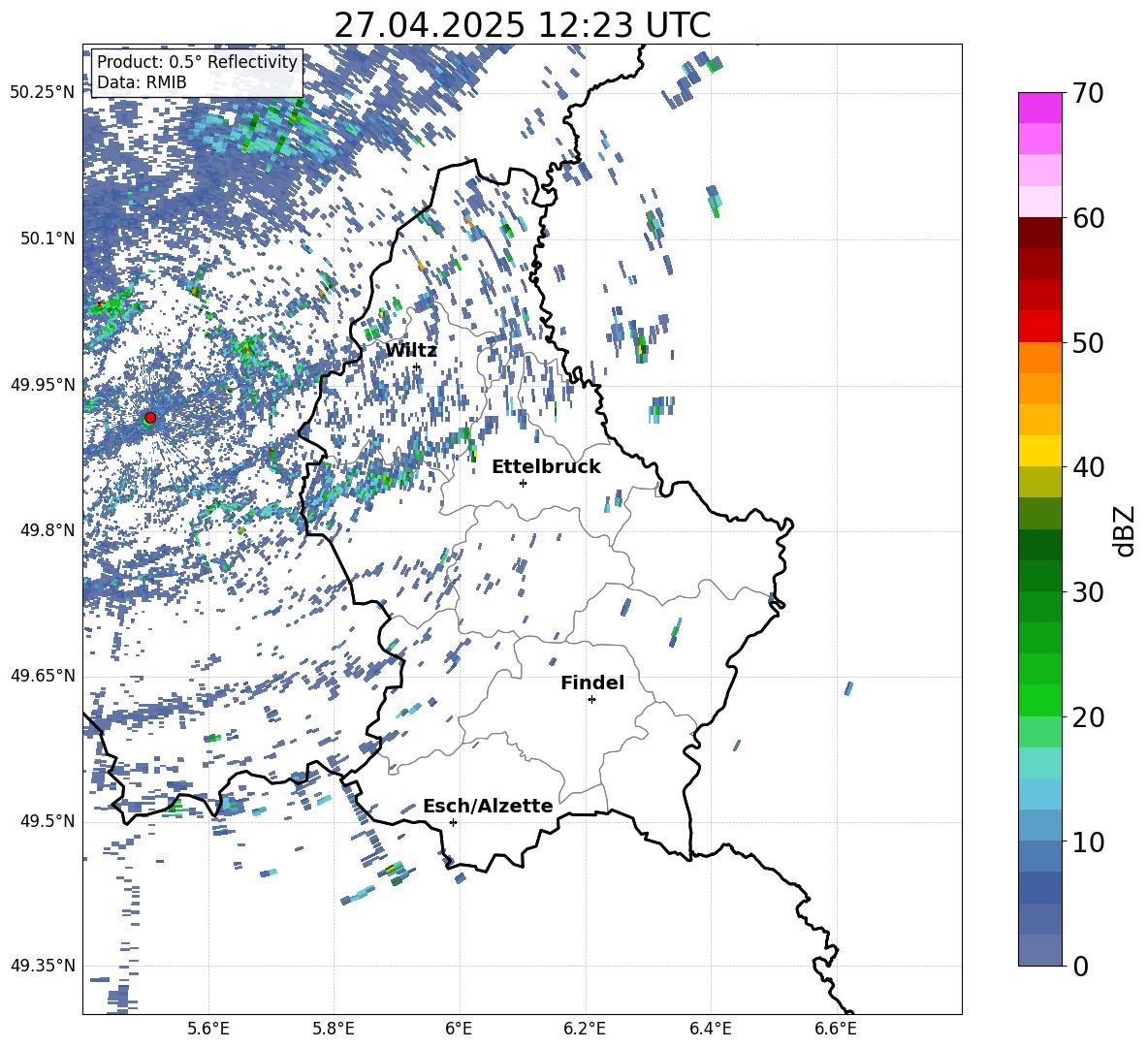Click the latitude label 49.35°N
This screenshot has width=1148, height=1048.
tap(43, 966)
